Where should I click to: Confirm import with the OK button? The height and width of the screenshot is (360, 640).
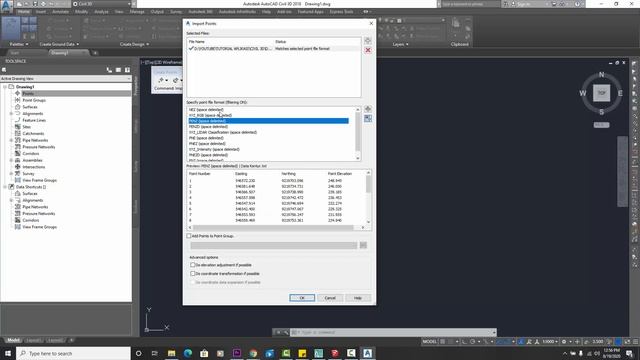click(302, 298)
